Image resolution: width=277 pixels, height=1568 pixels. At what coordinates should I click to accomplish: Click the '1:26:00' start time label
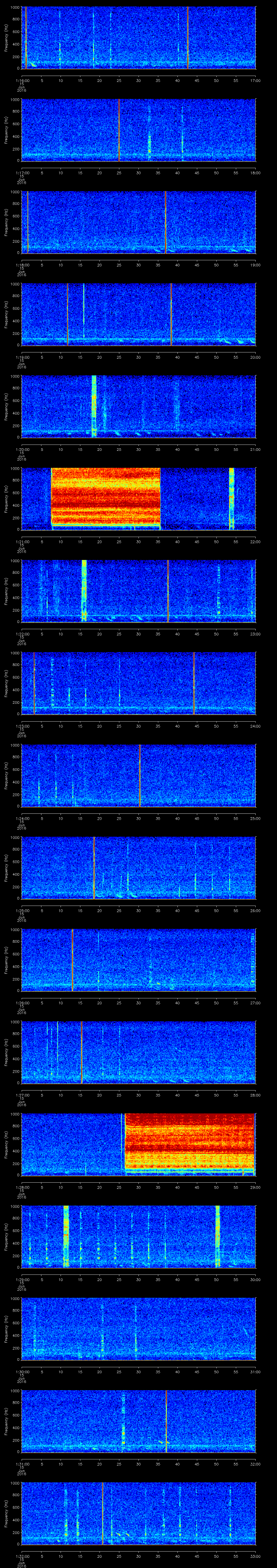(x=22, y=1003)
